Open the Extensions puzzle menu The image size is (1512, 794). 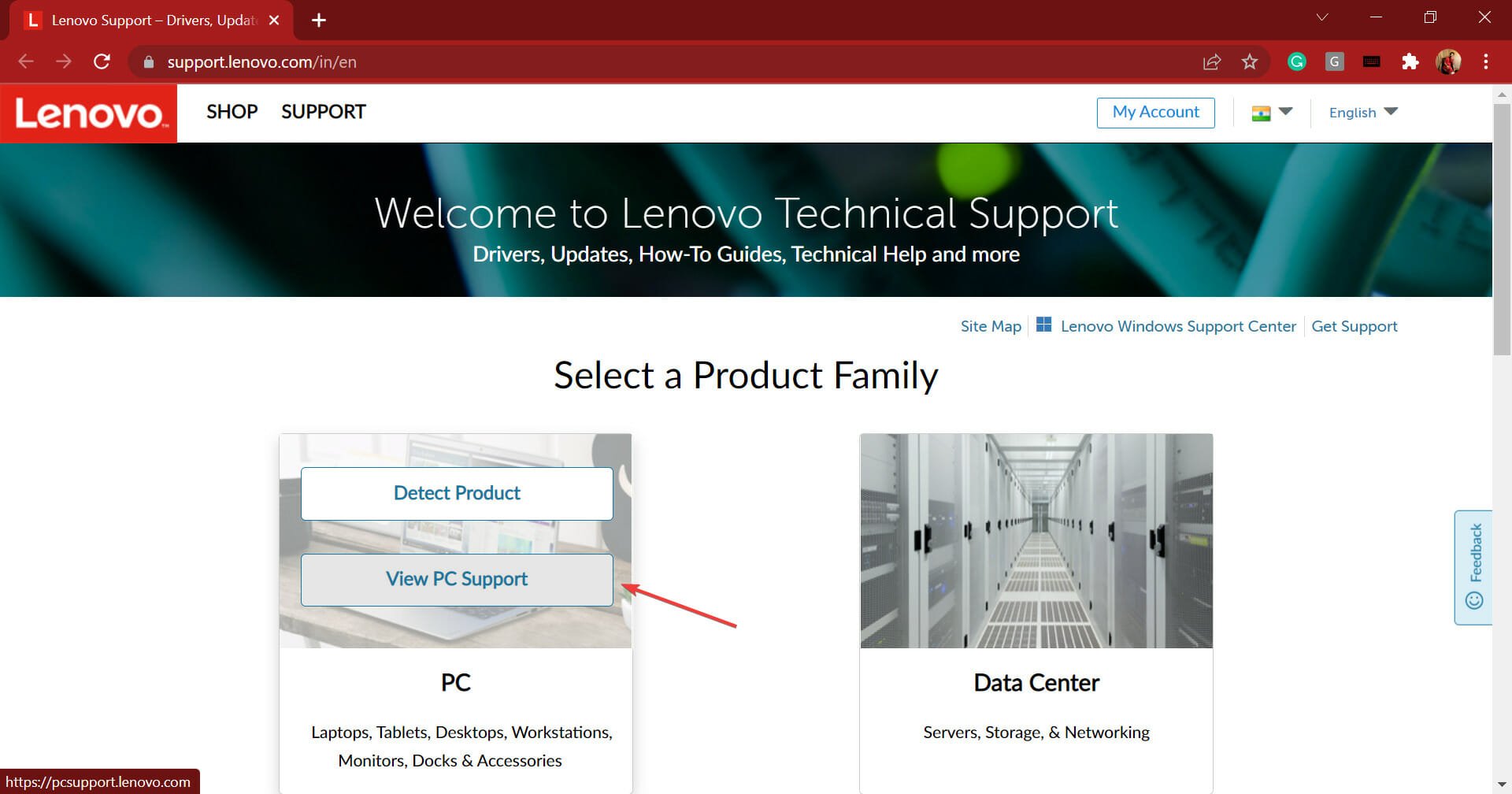coord(1410,61)
